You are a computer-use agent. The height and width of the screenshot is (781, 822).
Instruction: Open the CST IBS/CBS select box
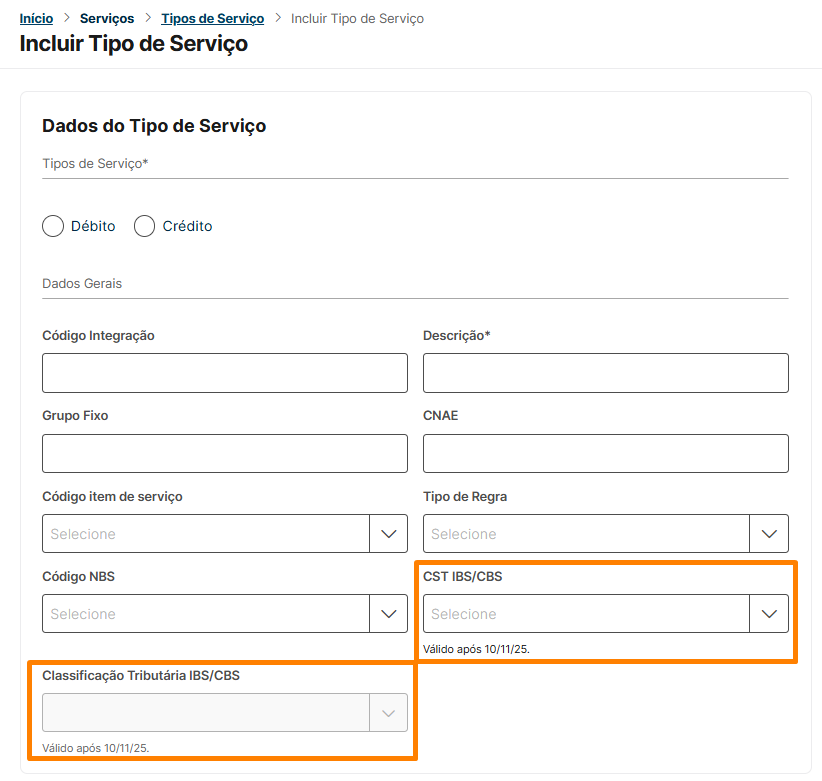point(586,614)
